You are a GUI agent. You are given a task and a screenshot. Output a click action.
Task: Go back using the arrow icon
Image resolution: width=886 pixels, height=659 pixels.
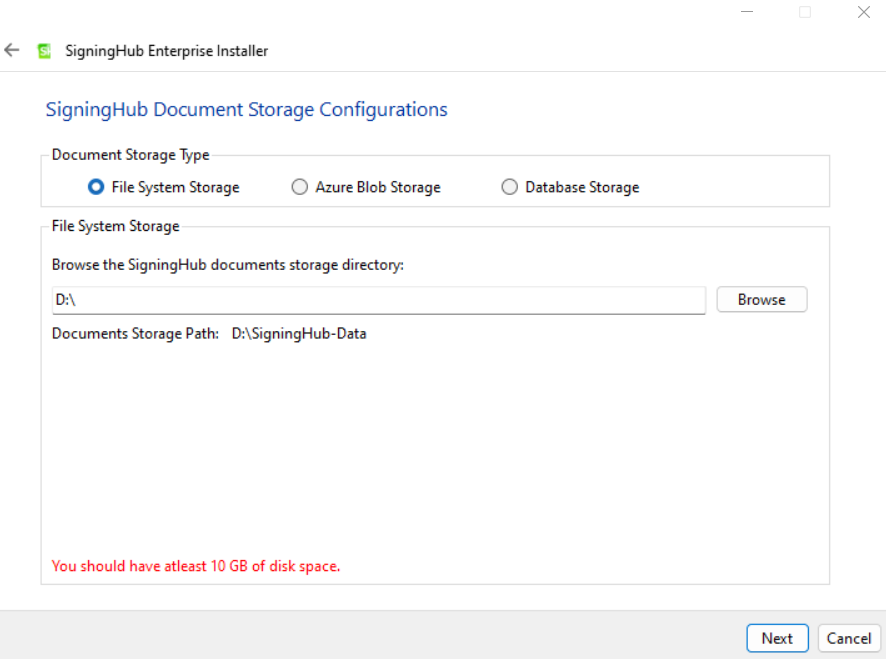click(12, 50)
